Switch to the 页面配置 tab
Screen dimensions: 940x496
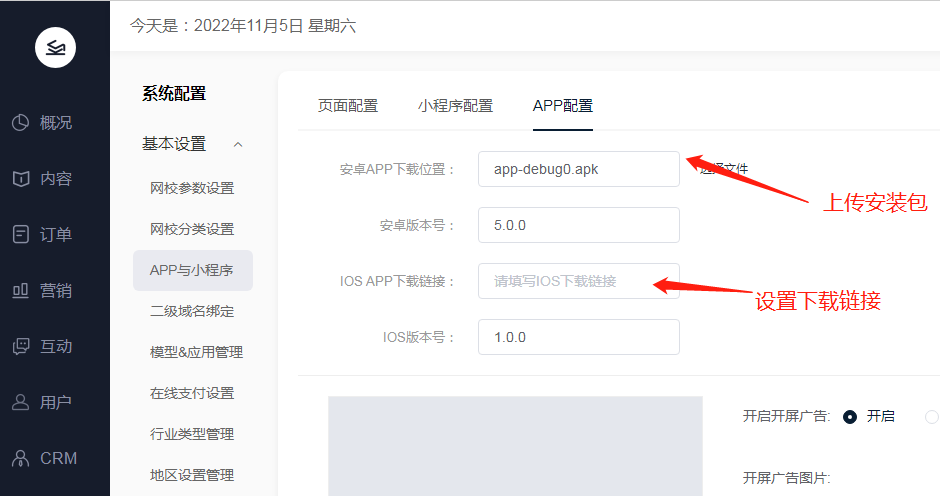(348, 106)
